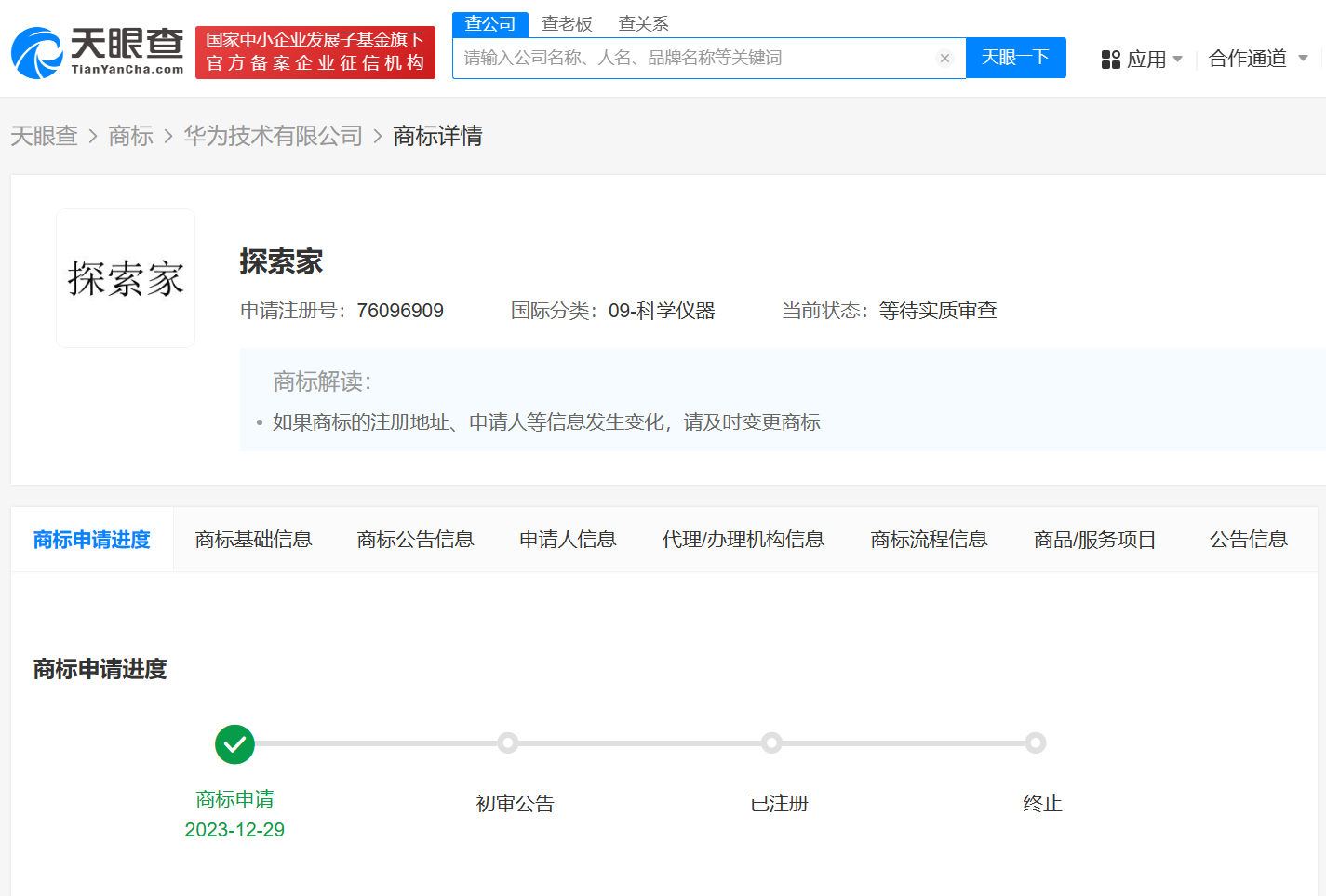Go to 华为技术有限公司 breadcrumb link
Screen dimensions: 1326x896
click(273, 136)
